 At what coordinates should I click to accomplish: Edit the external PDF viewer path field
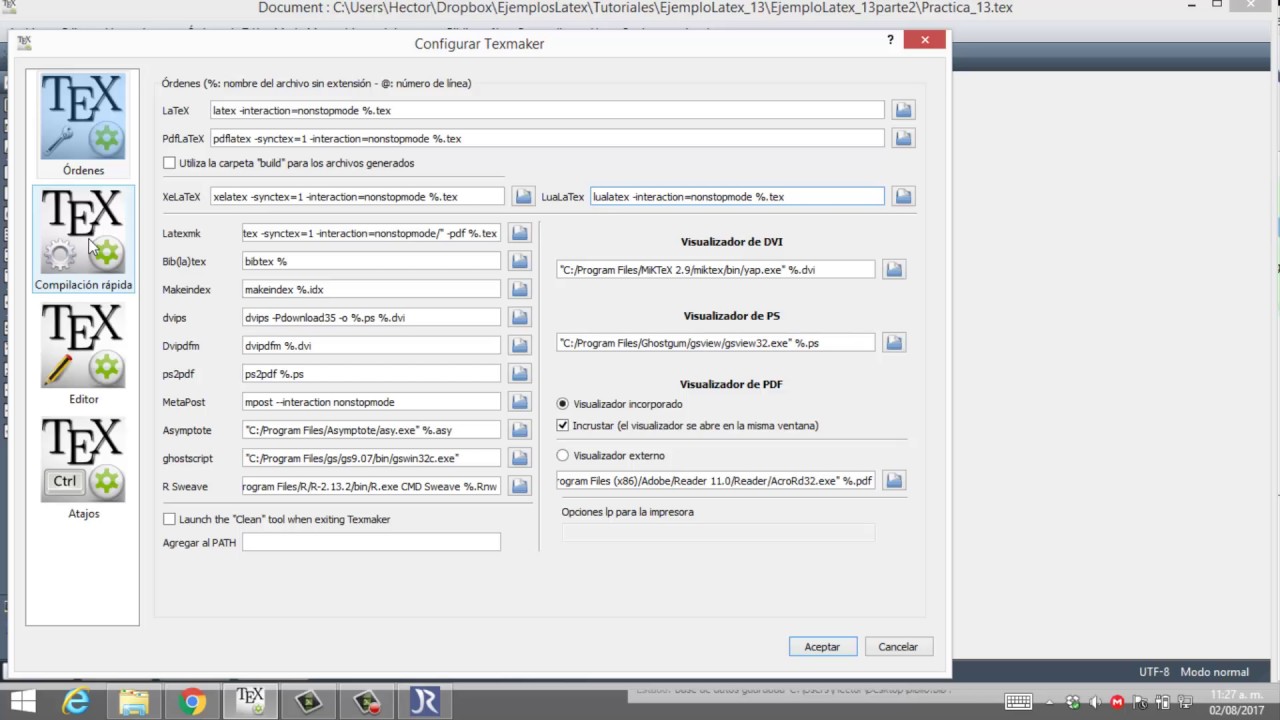[716, 480]
